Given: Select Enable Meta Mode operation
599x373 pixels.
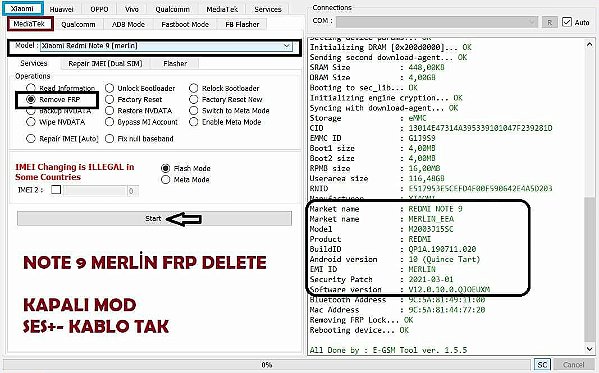Looking at the screenshot, I should (225, 122).
